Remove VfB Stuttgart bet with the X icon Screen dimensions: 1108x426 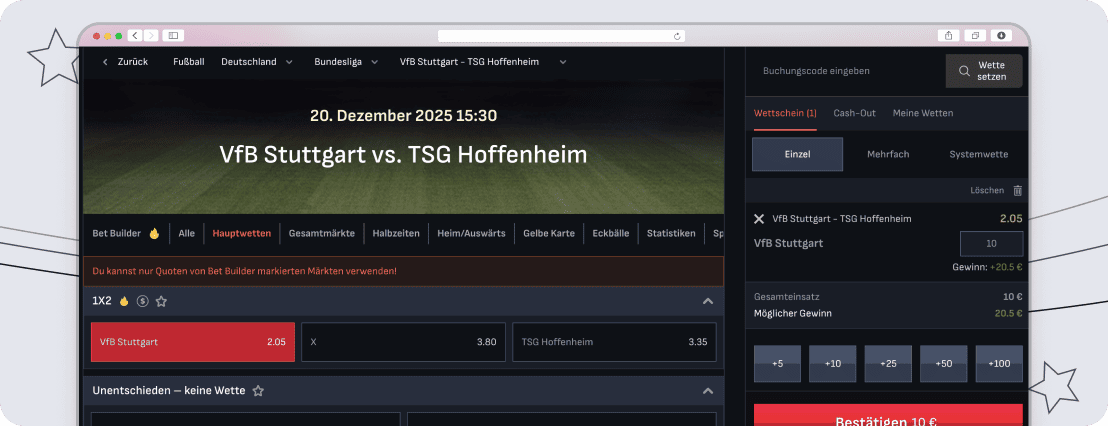coord(759,219)
